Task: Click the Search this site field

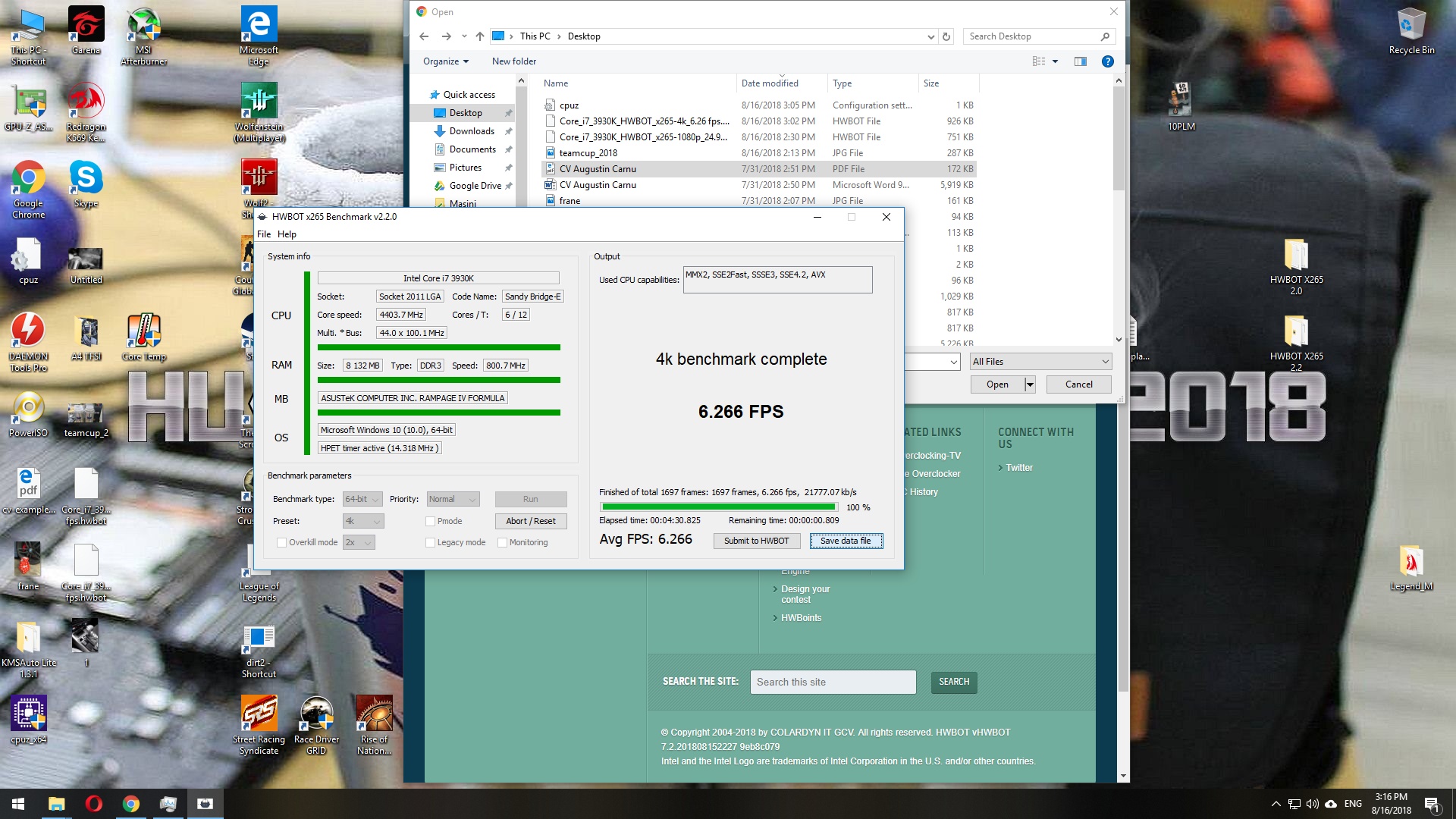Action: point(833,682)
